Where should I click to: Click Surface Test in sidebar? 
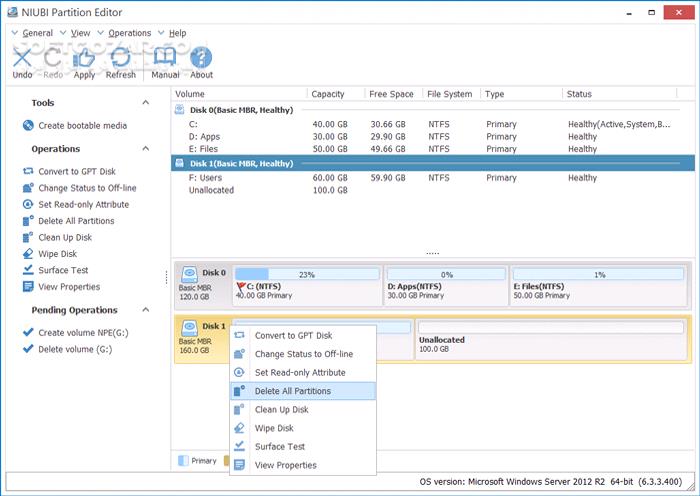coord(63,270)
